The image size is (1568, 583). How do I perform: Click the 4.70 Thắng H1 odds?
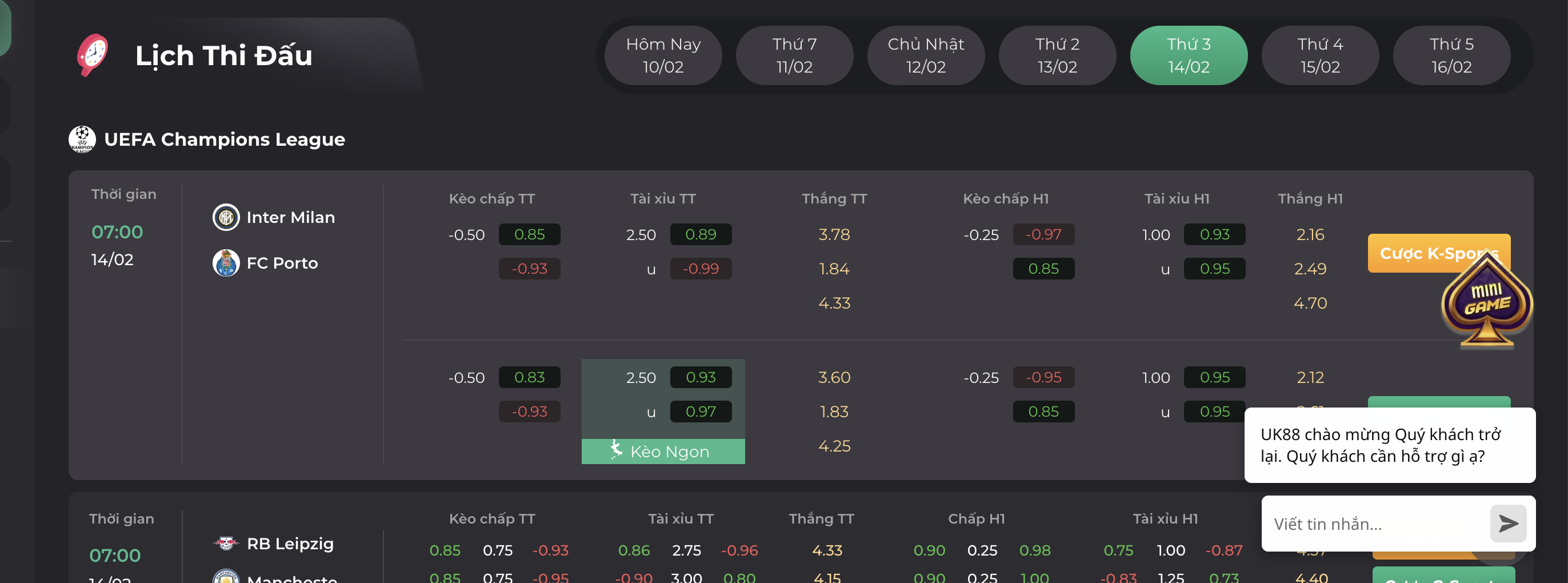point(1310,302)
